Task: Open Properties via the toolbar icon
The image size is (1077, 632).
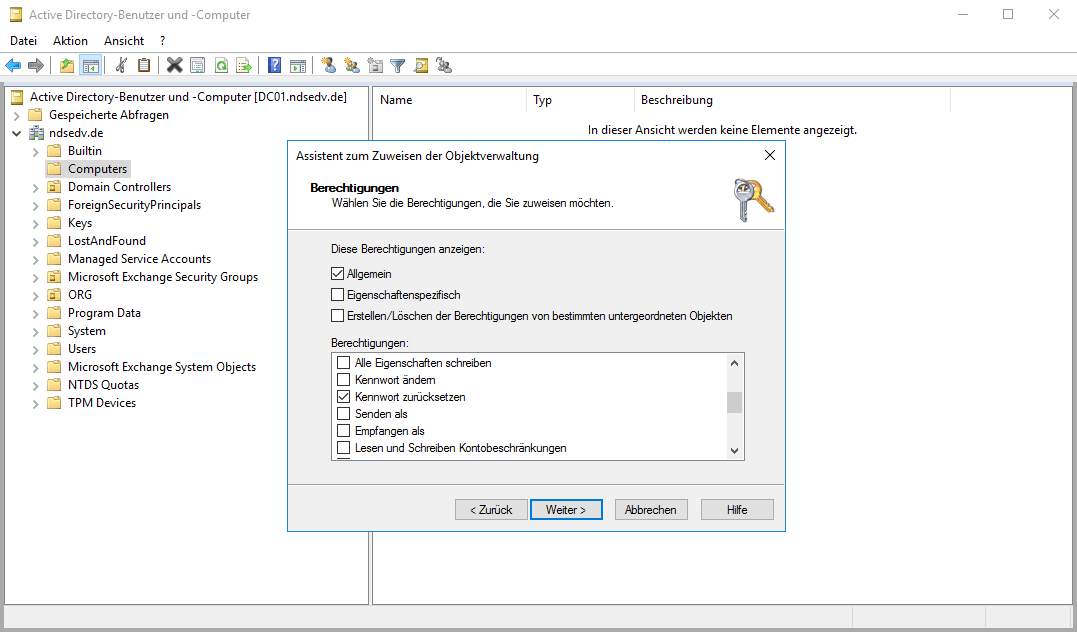Action: point(197,66)
